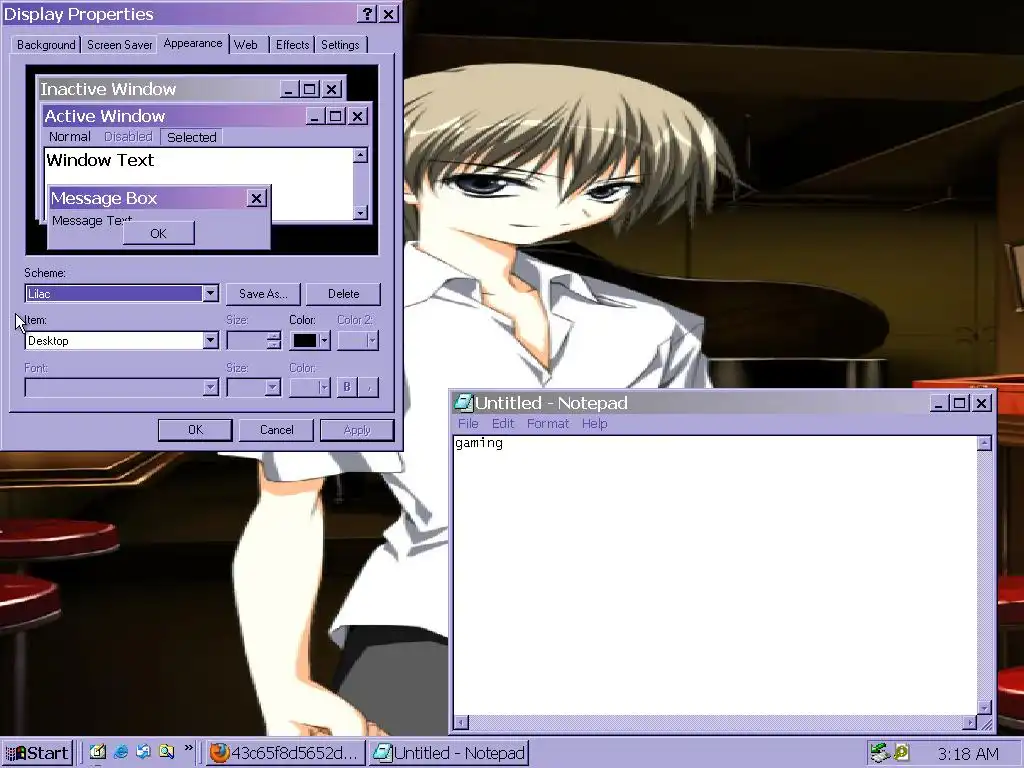Viewport: 1024px width, 768px height.
Task: Go to the Effects tab
Action: [x=292, y=44]
